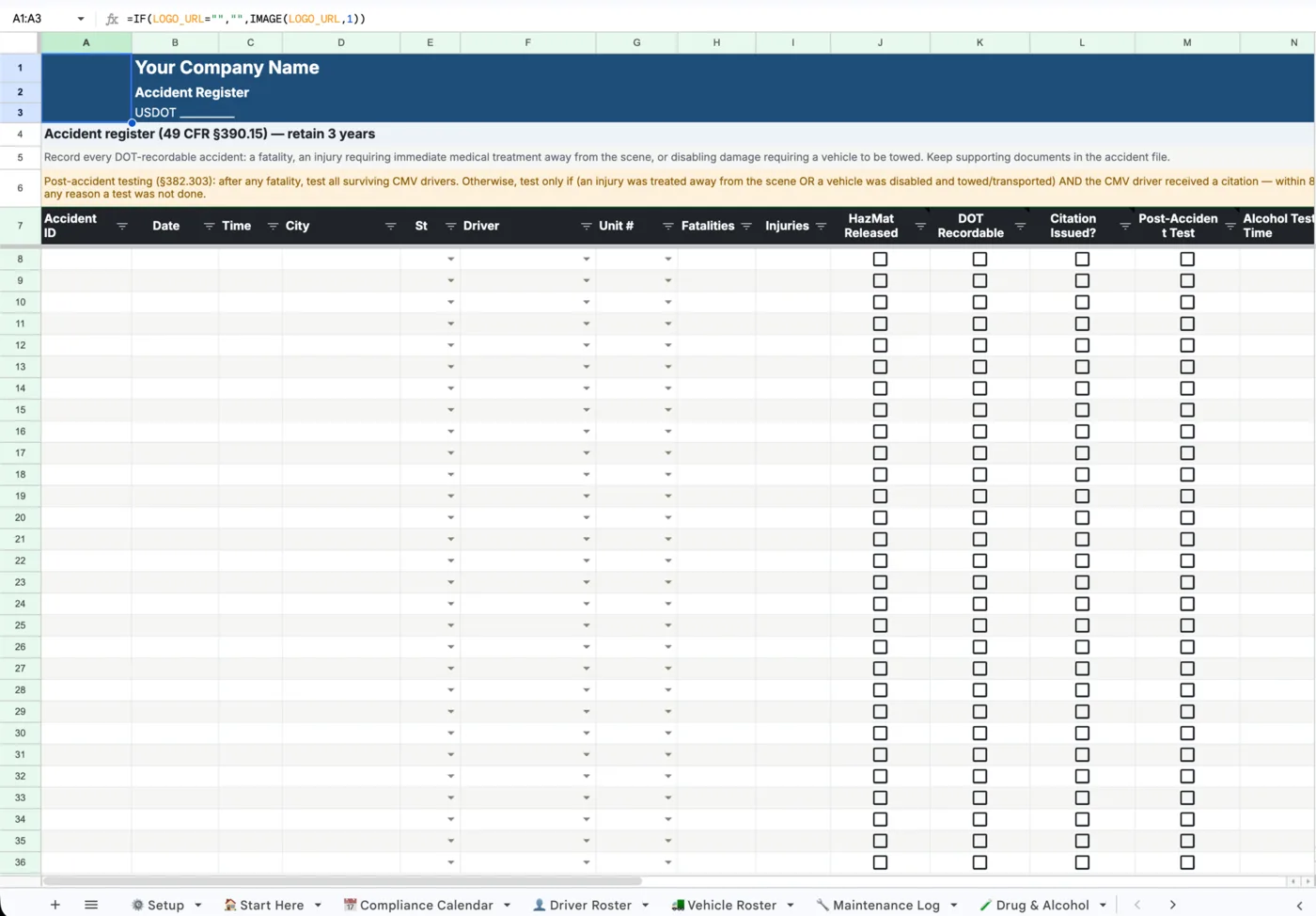Open the Driver column filter icon

tap(586, 226)
